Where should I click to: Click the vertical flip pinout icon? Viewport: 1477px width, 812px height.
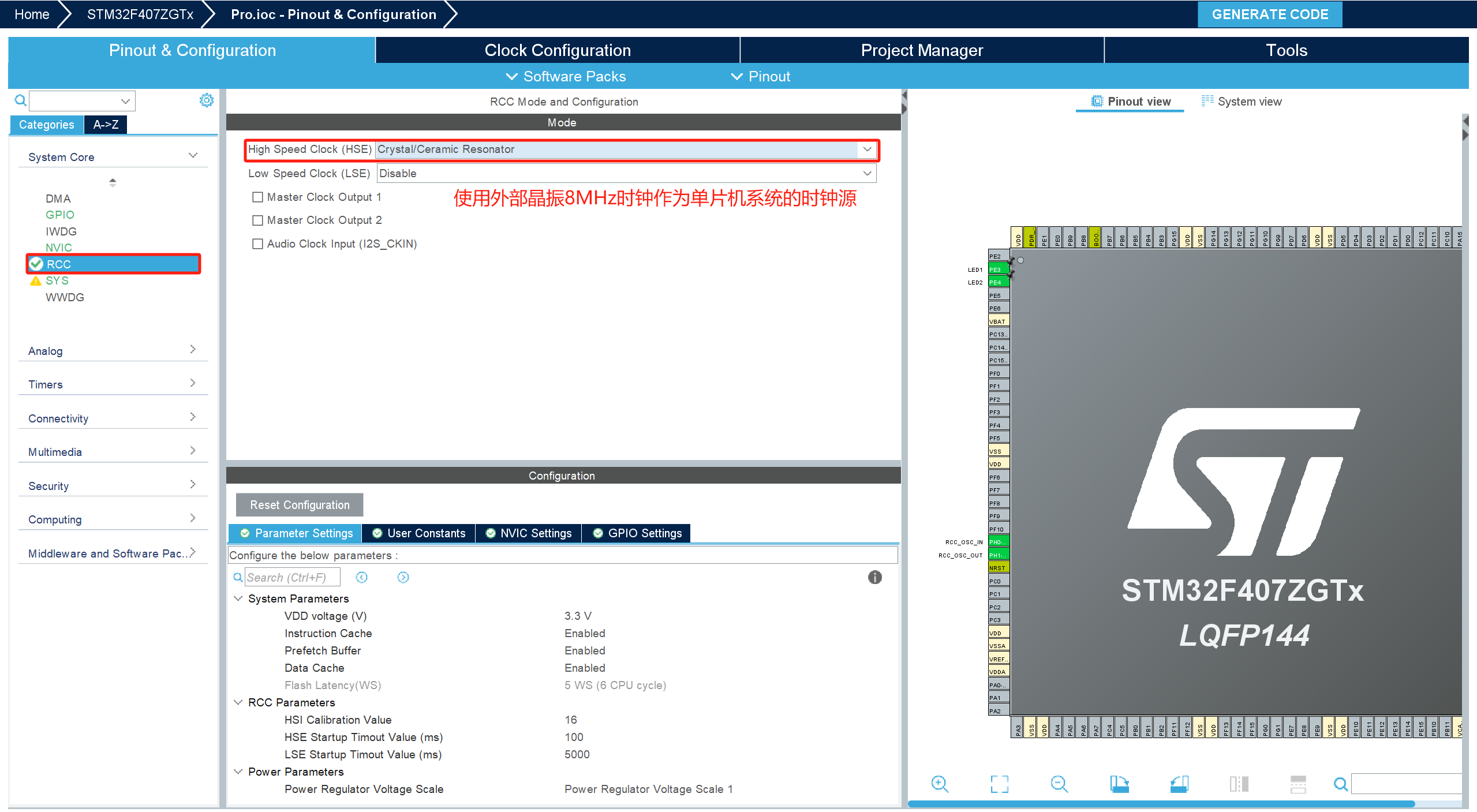pos(1239,784)
